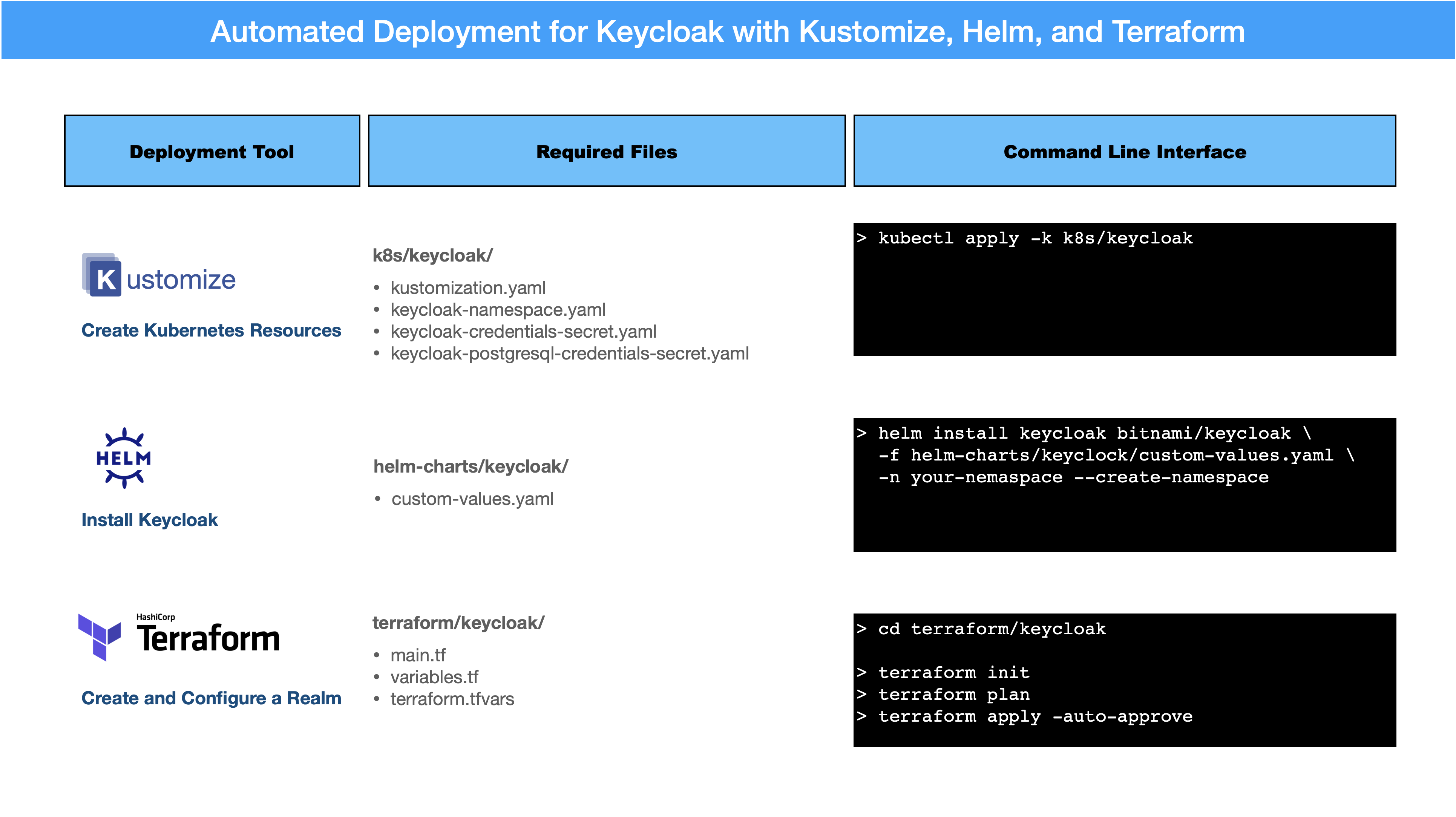
Task: Select keycloak-credentials-secret.yaml list item
Action: [x=523, y=332]
